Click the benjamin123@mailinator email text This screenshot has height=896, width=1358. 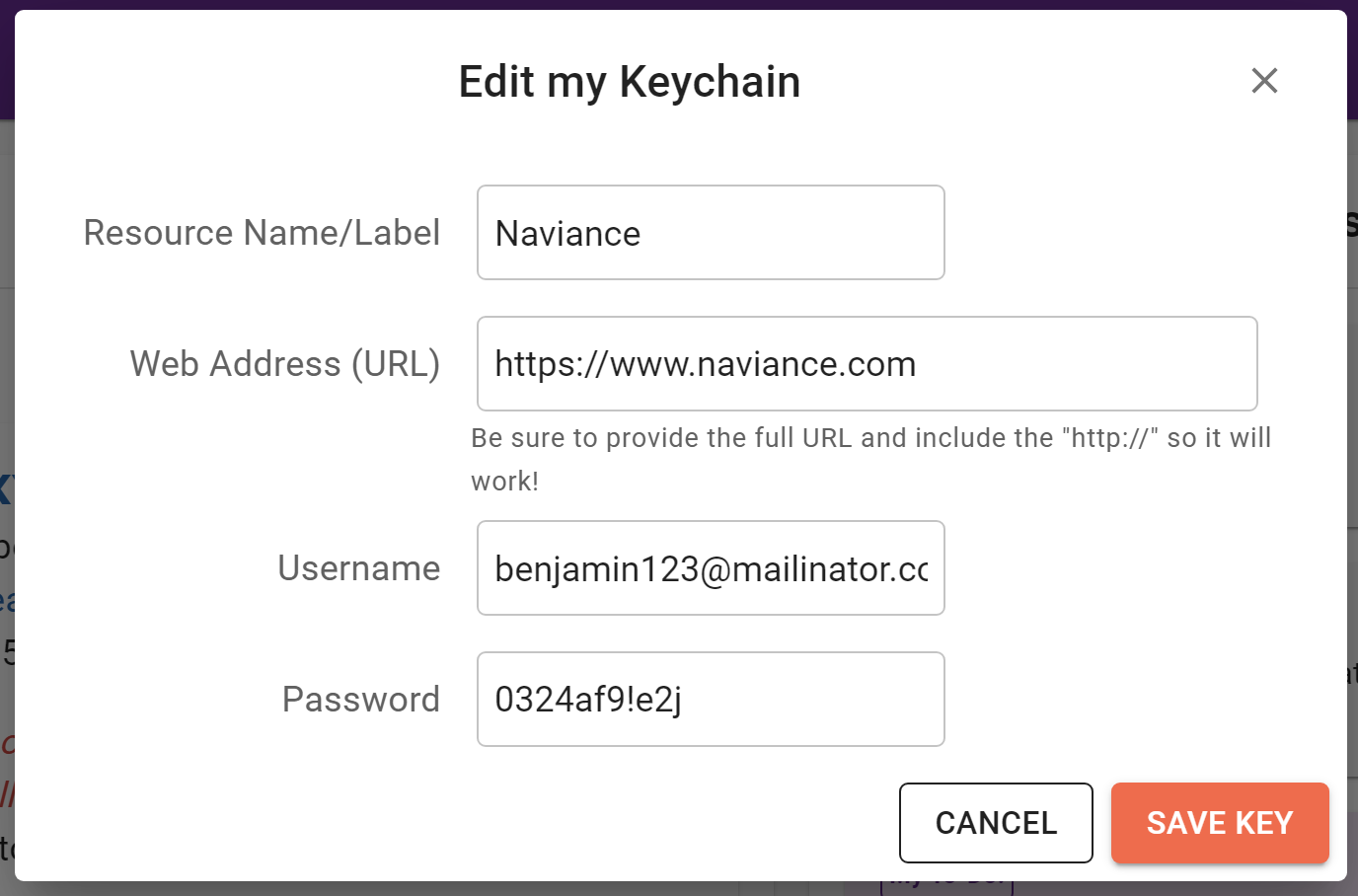coord(711,569)
